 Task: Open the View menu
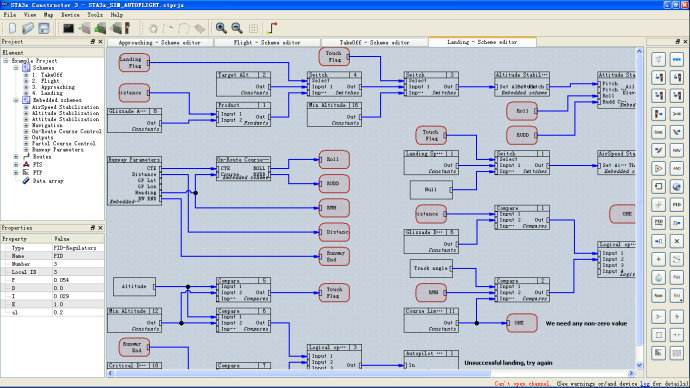(30, 15)
